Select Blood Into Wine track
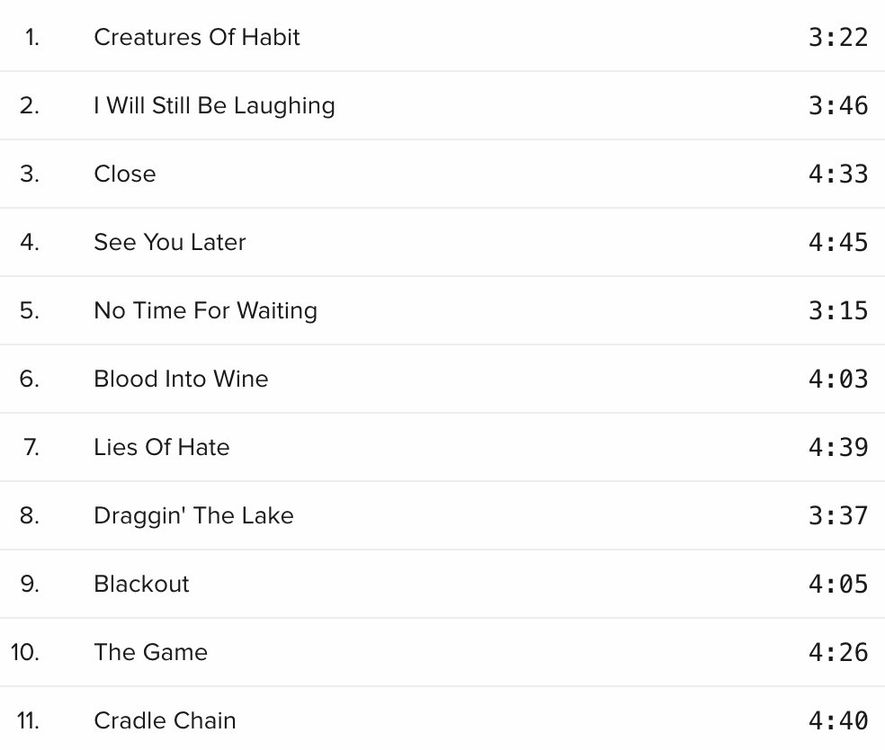Image resolution: width=885 pixels, height=750 pixels. [x=181, y=379]
